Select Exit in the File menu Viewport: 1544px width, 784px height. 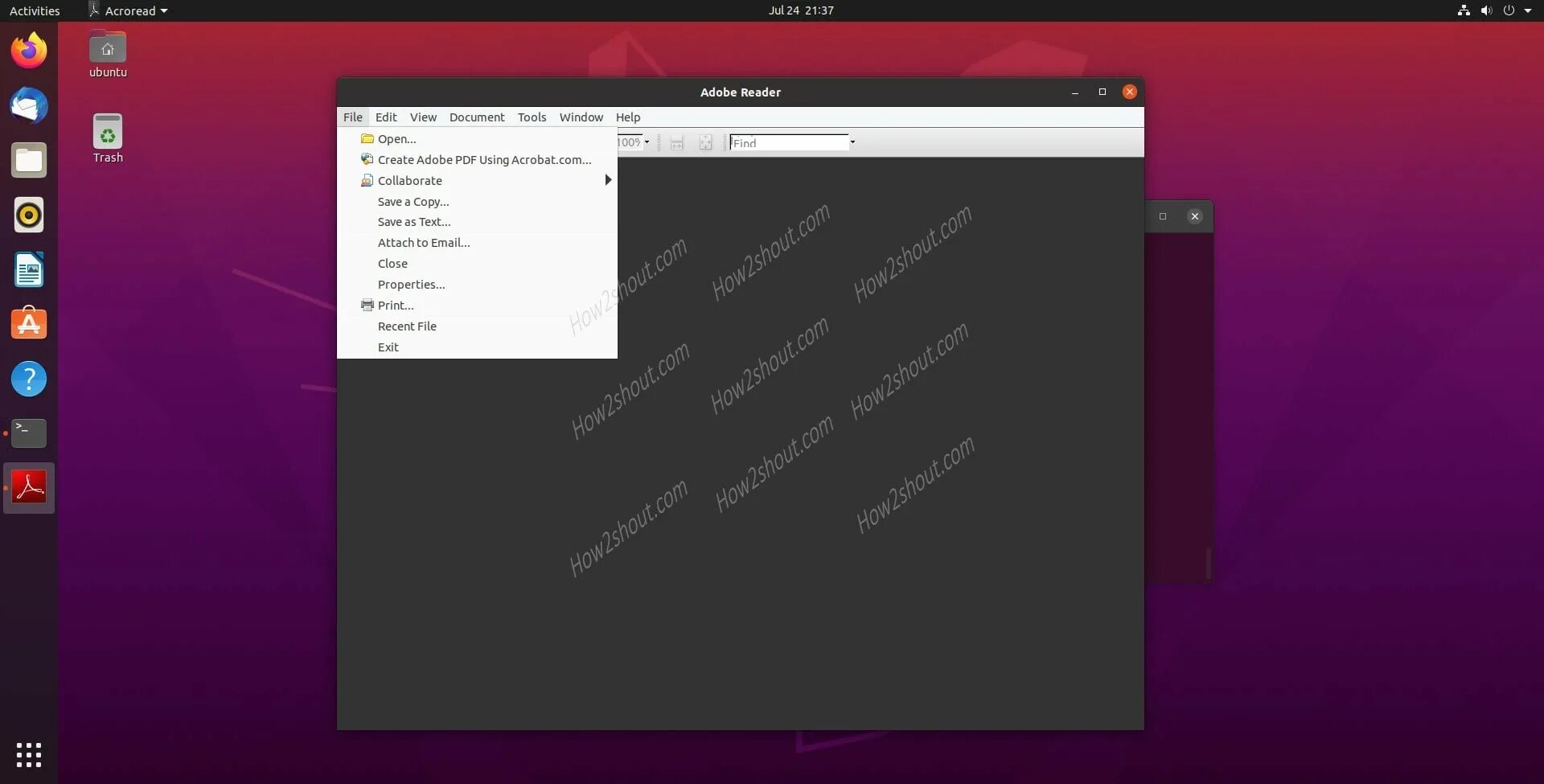click(477, 347)
